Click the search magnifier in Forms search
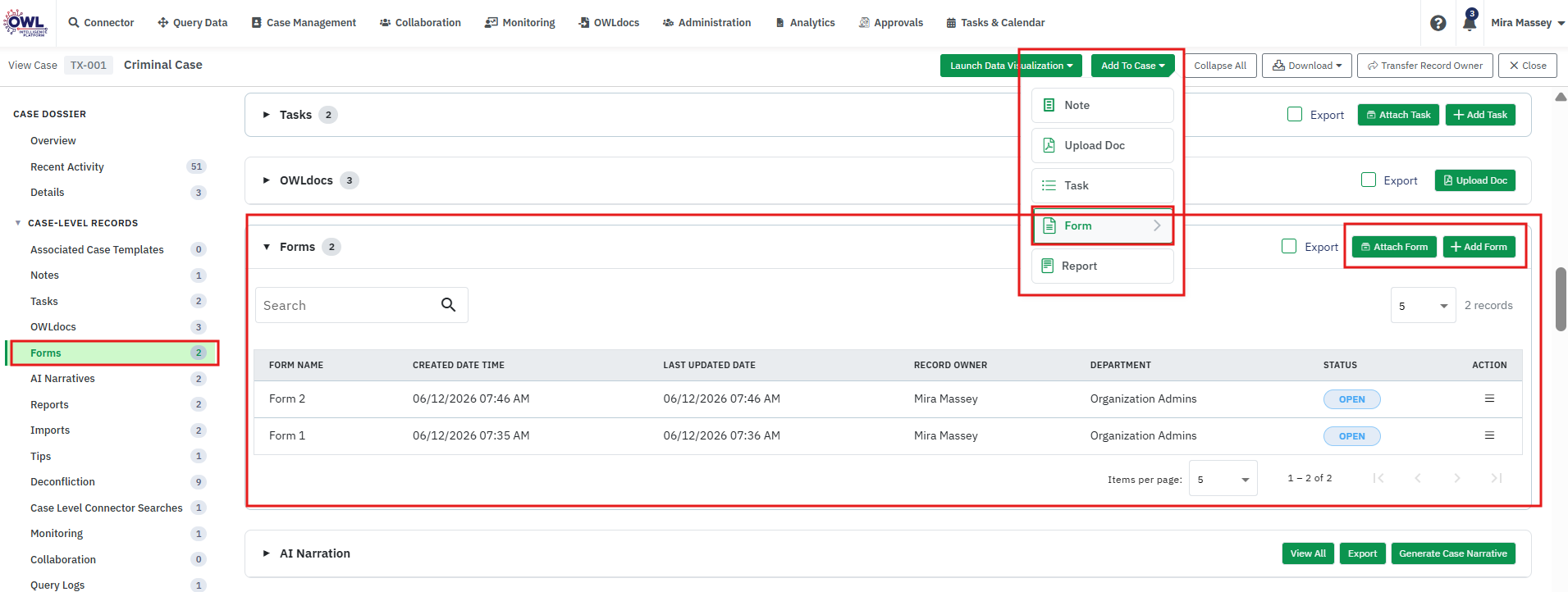 tap(448, 305)
